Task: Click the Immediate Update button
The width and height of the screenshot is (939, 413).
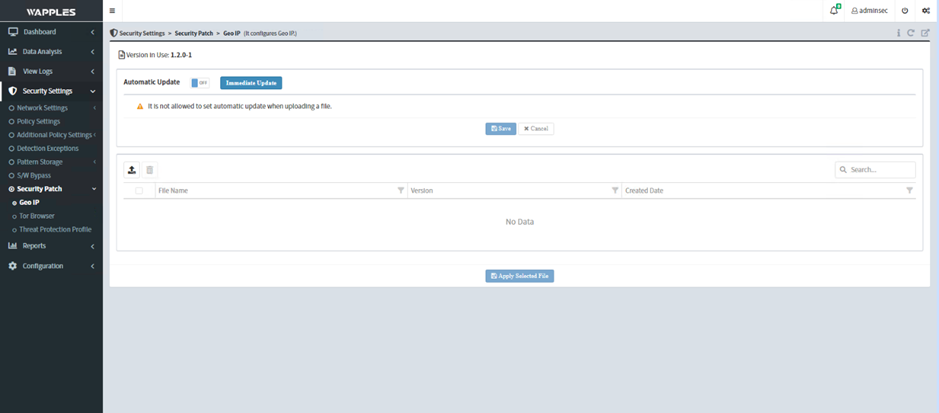Action: click(251, 83)
